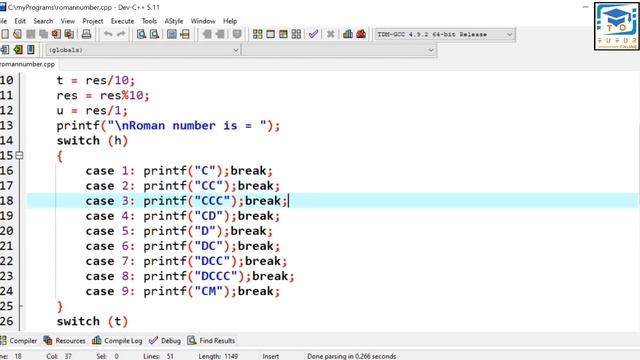Open a file using the Open toolbar icon
The image size is (640, 360).
(x=17, y=34)
